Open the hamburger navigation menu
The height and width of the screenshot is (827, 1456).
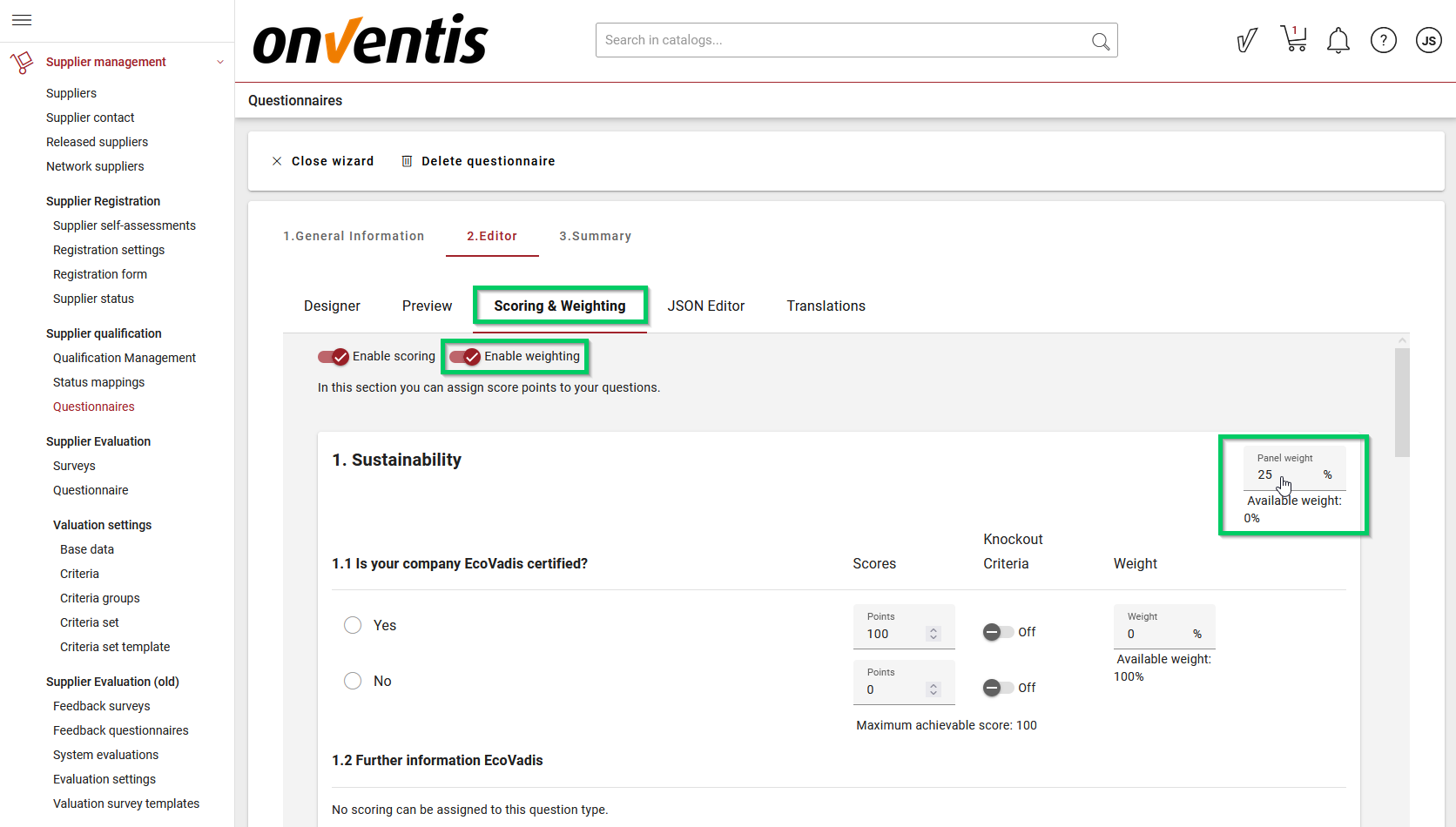click(22, 20)
